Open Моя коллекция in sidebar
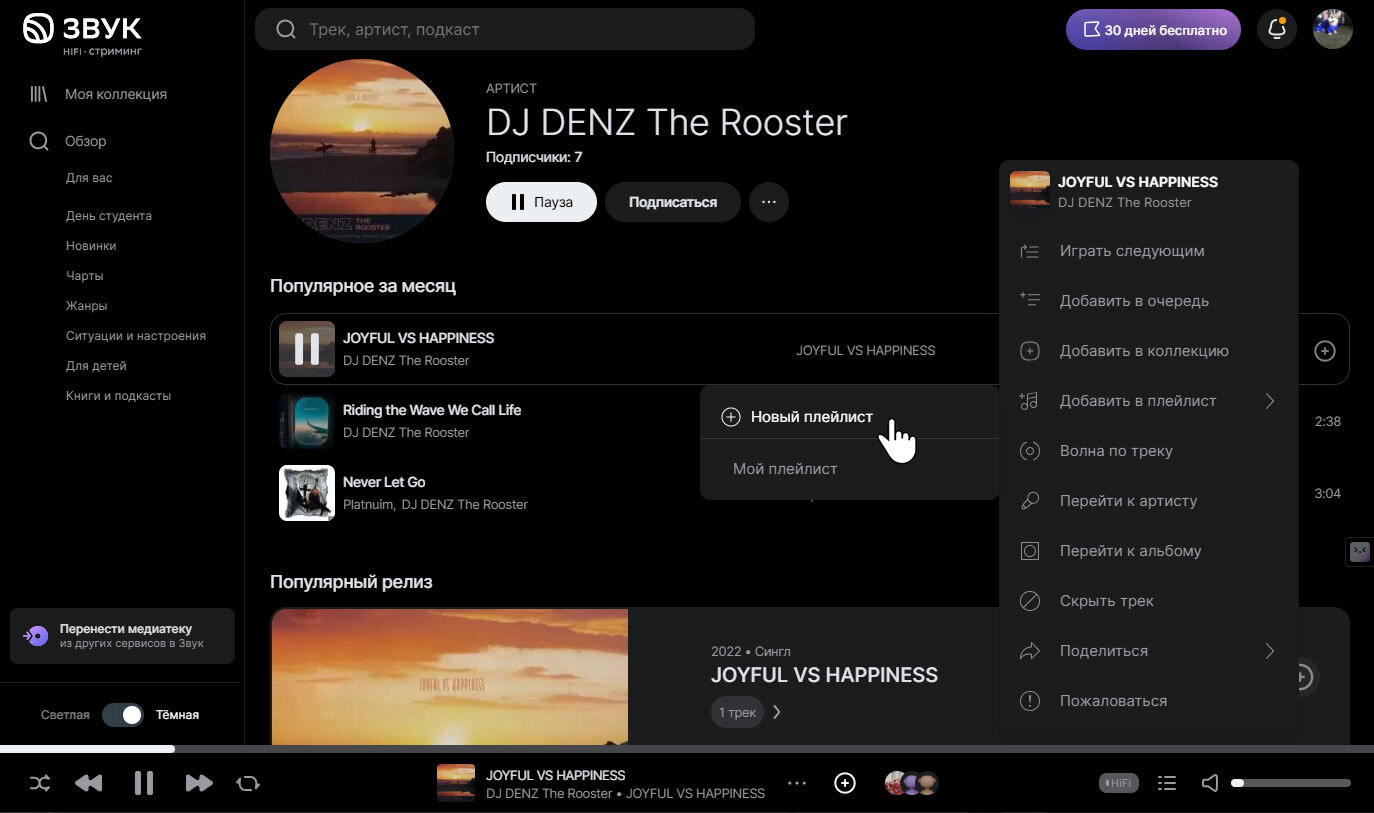 116,94
